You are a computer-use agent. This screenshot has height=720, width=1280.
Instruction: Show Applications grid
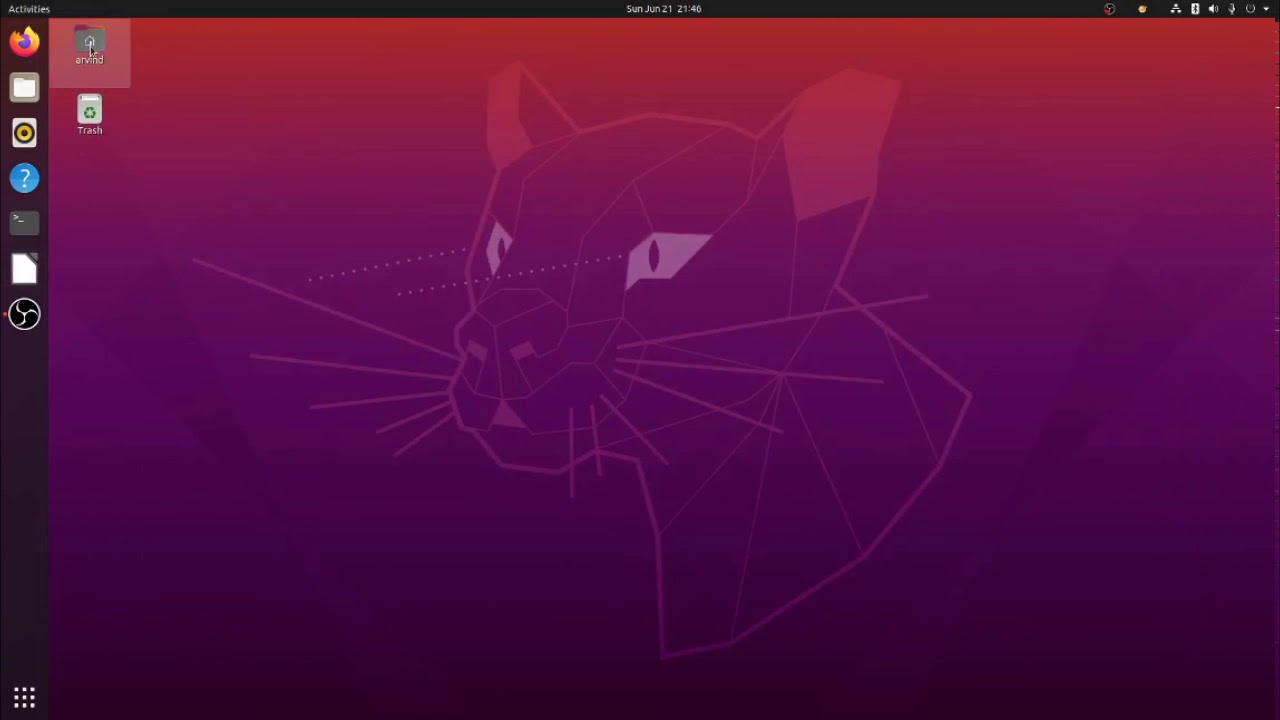point(24,697)
